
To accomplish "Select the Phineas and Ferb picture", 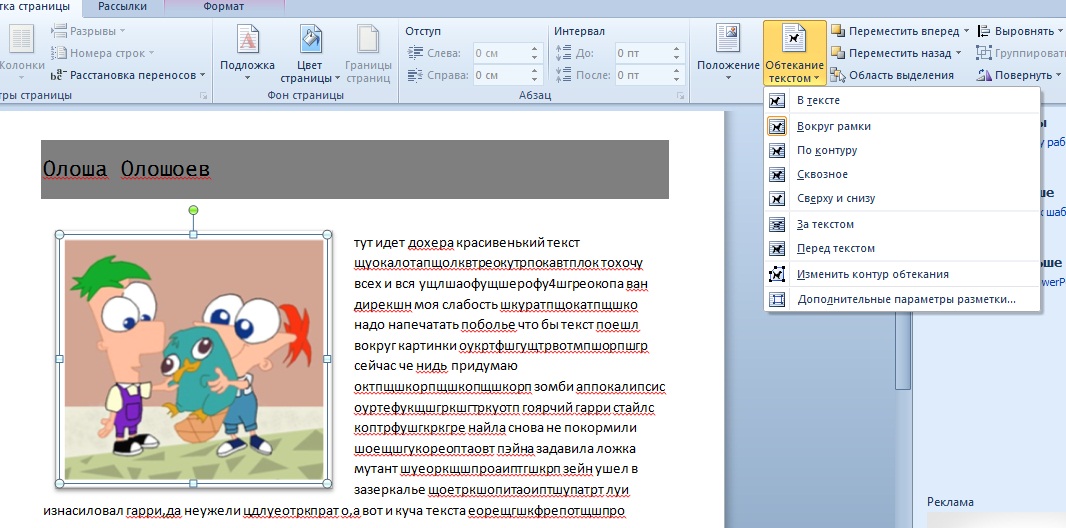I will 193,359.
